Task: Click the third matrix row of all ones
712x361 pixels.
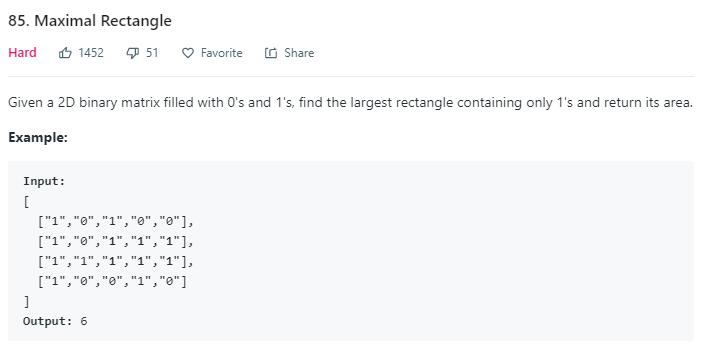Action: [x=116, y=261]
